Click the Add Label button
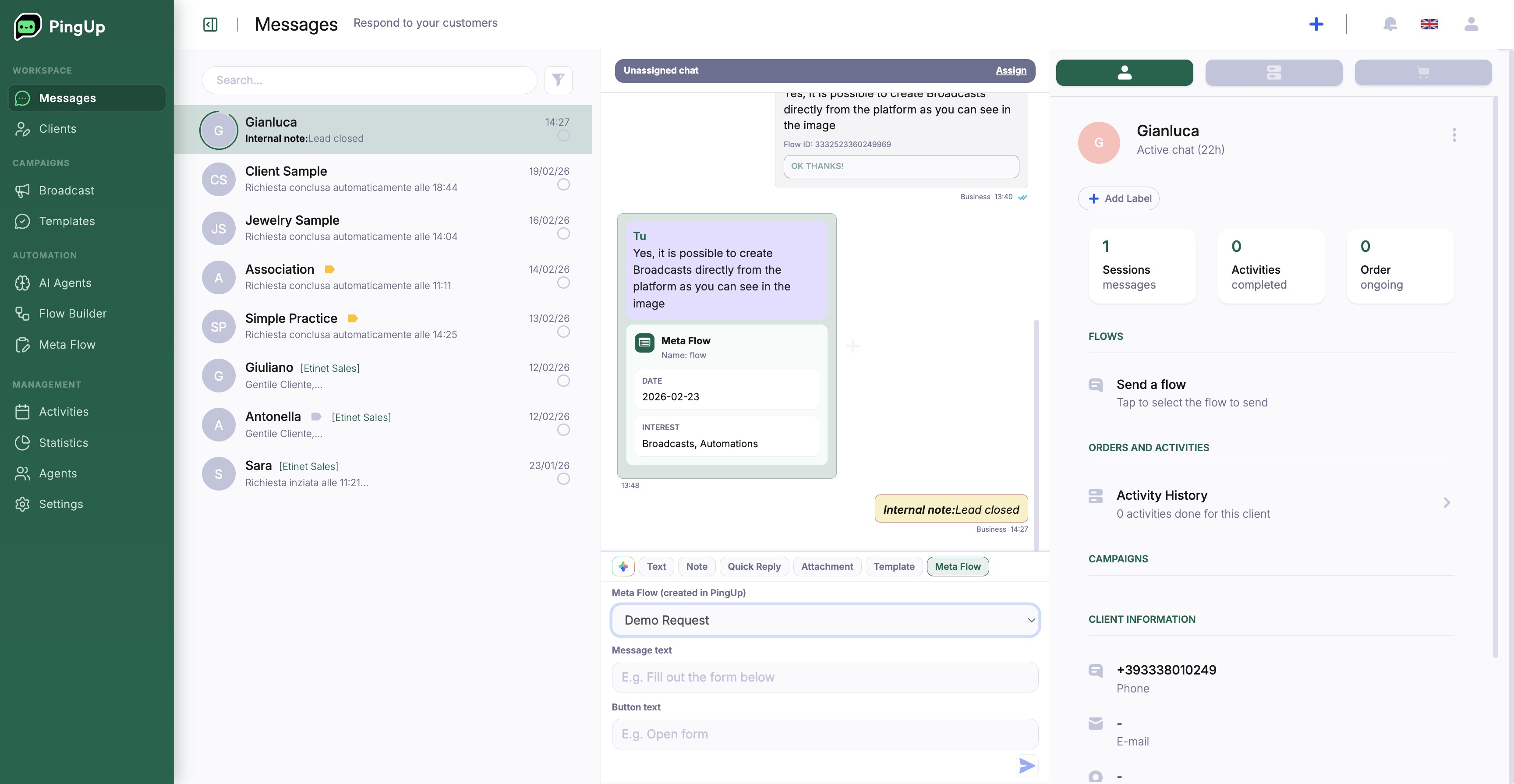Screen dimensions: 1514x784 coord(1118,198)
